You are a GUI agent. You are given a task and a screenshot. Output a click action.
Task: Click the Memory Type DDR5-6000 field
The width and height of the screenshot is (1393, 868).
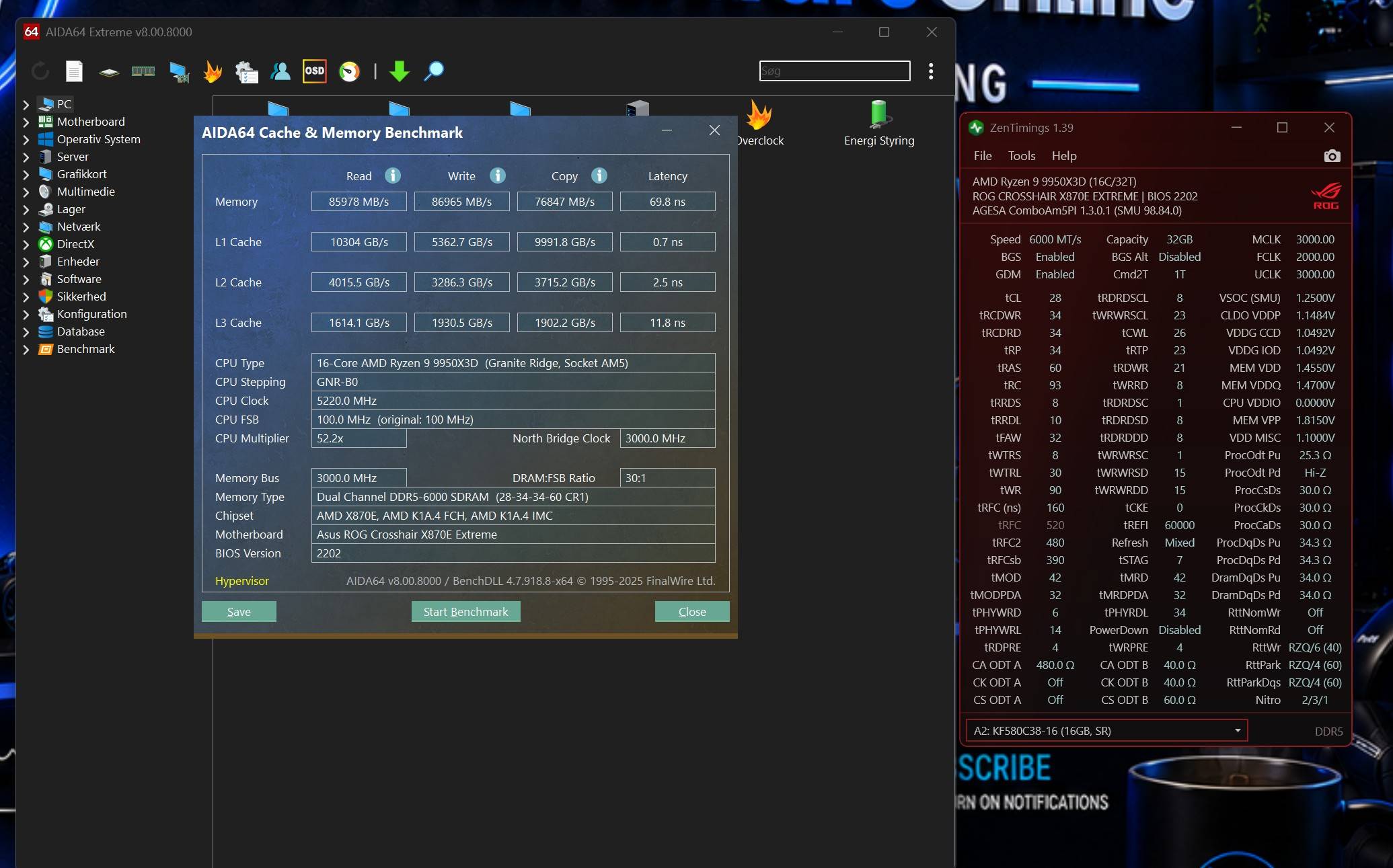[x=513, y=497]
